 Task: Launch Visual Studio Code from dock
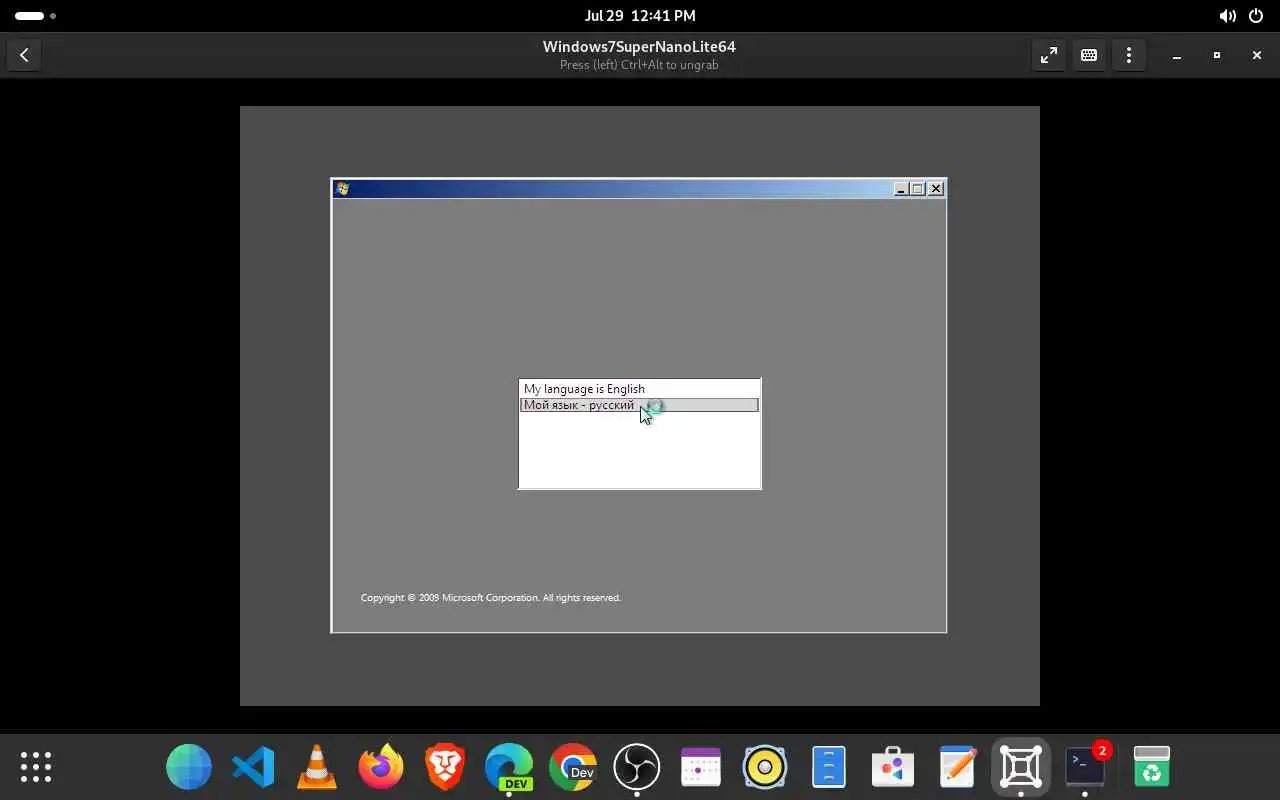tap(253, 767)
